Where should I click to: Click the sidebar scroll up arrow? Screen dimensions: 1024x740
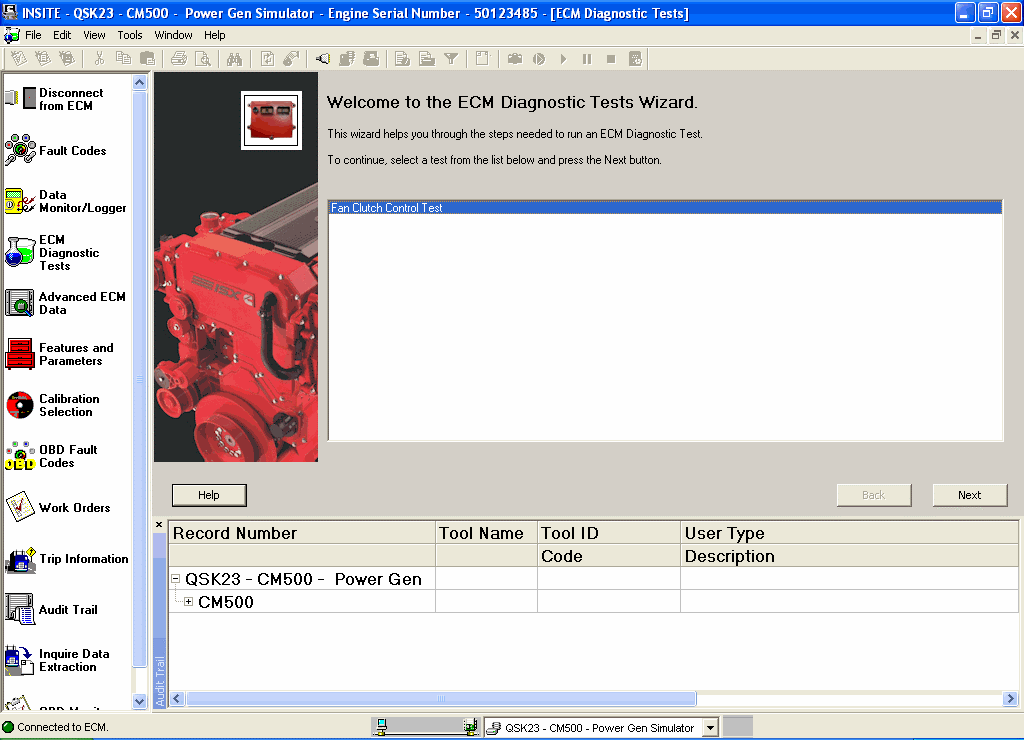pos(139,82)
